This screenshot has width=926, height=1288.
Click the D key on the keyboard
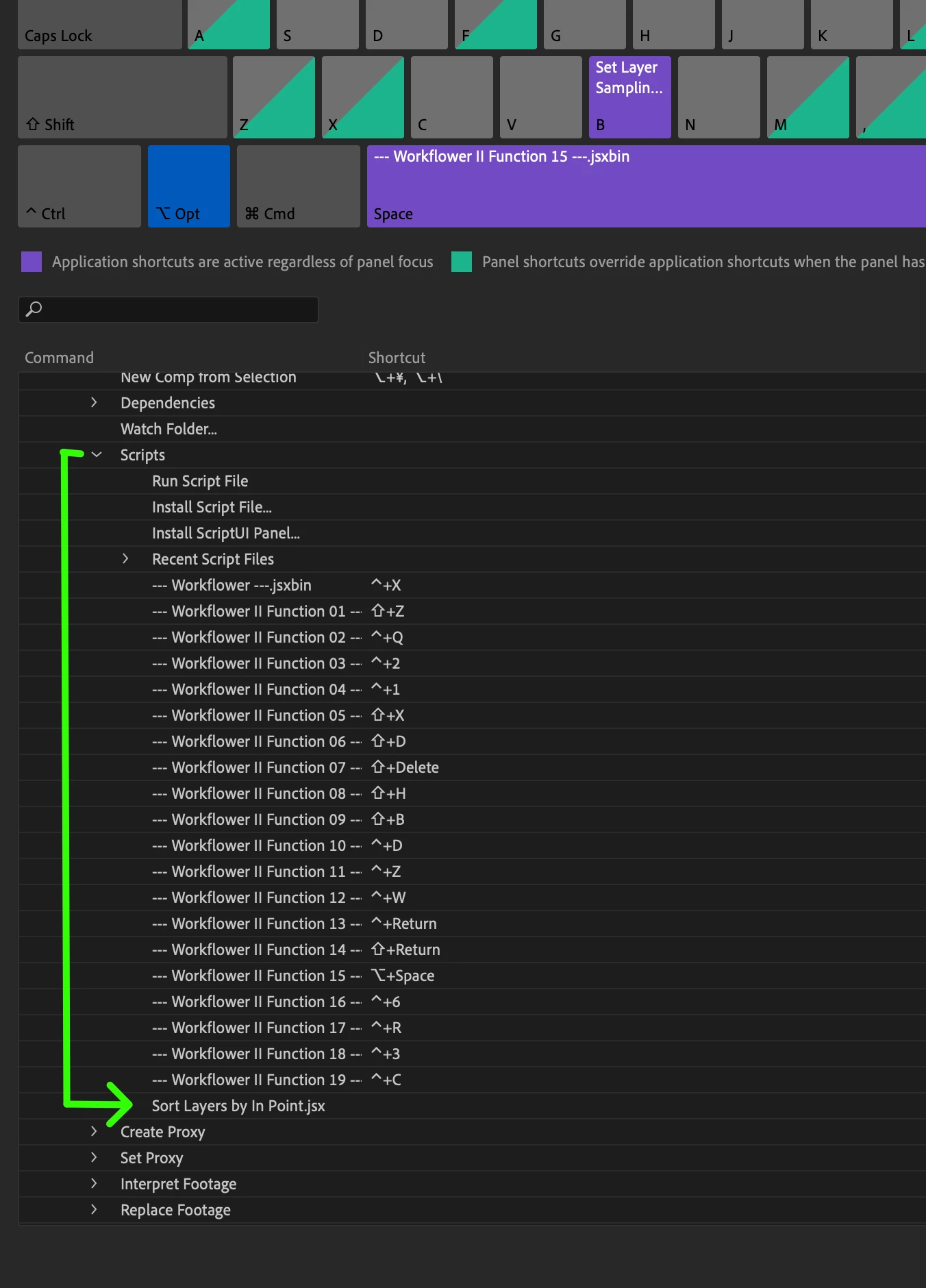point(407,25)
